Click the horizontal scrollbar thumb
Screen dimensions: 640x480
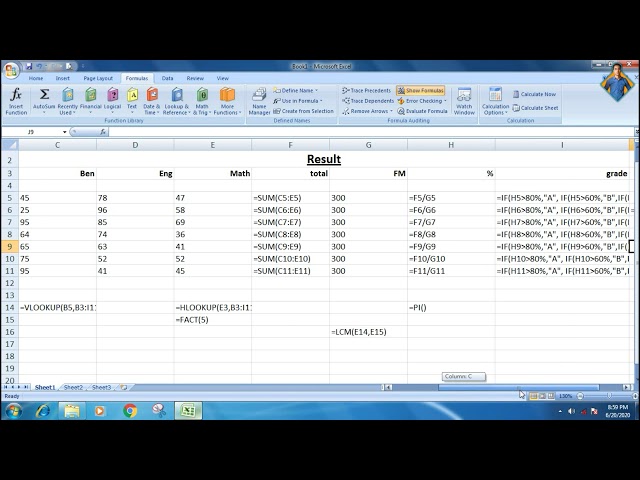(x=518, y=387)
